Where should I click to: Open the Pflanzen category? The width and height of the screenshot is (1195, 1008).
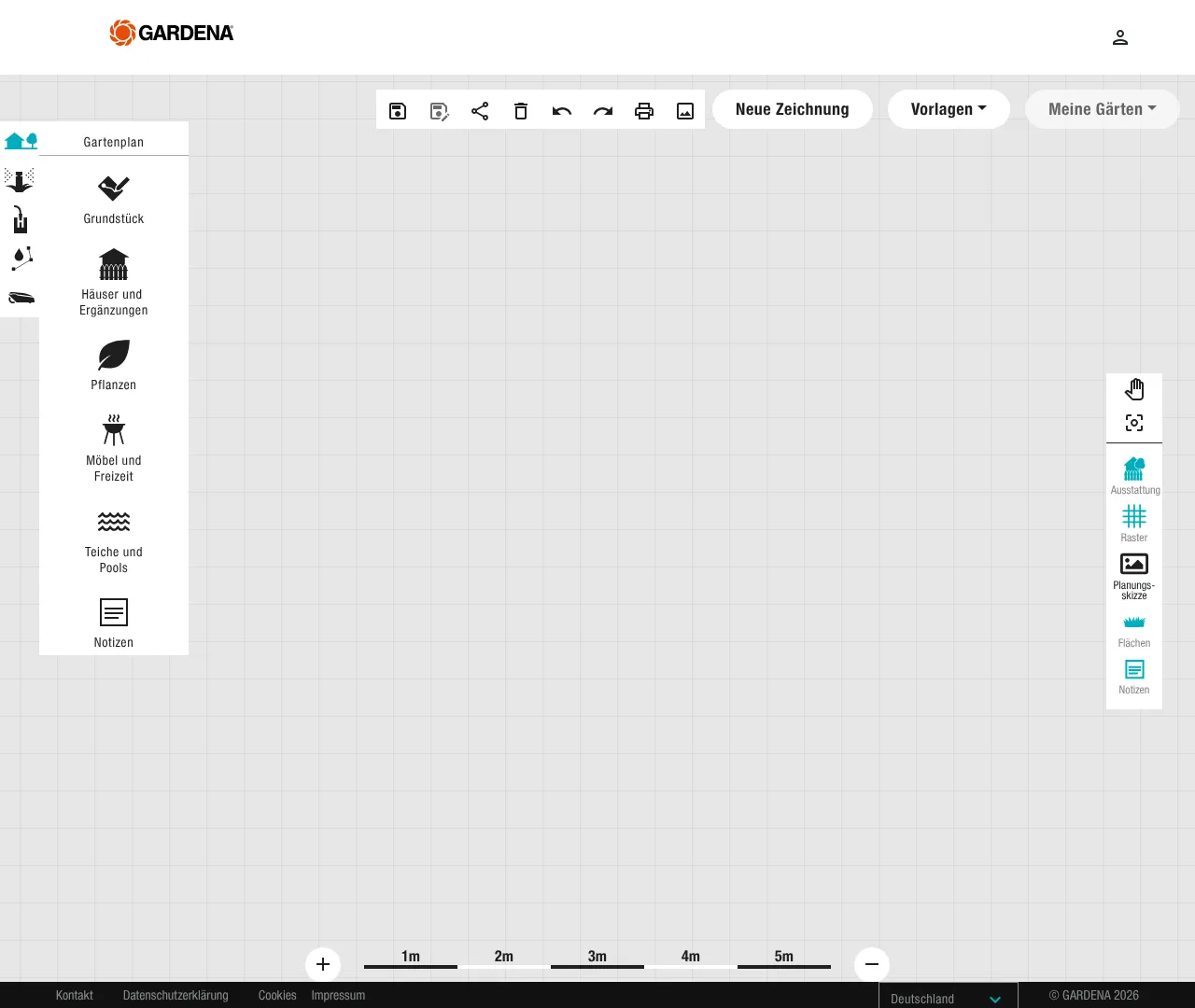(x=114, y=365)
